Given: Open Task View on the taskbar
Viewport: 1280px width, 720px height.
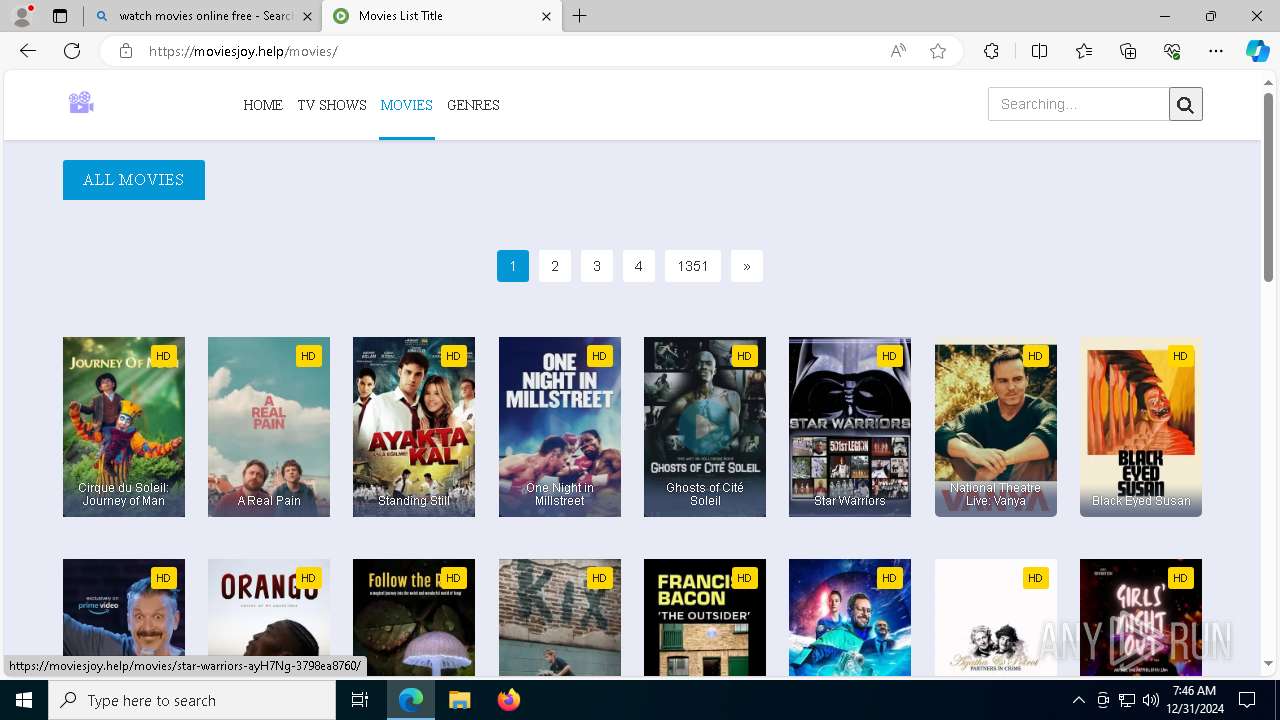Looking at the screenshot, I should coord(360,700).
